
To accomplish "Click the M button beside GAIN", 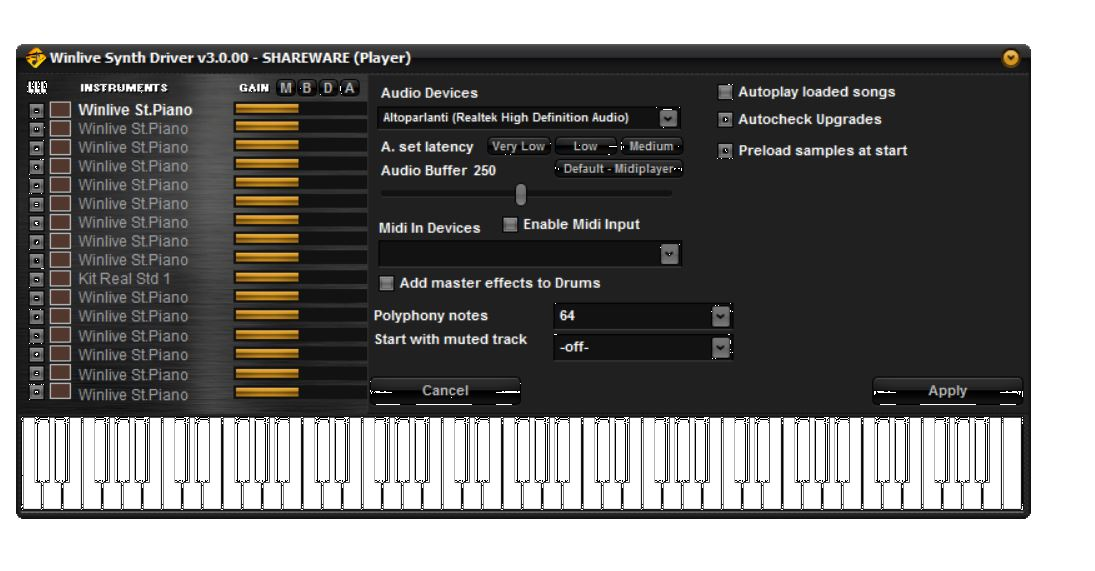I will pos(286,88).
